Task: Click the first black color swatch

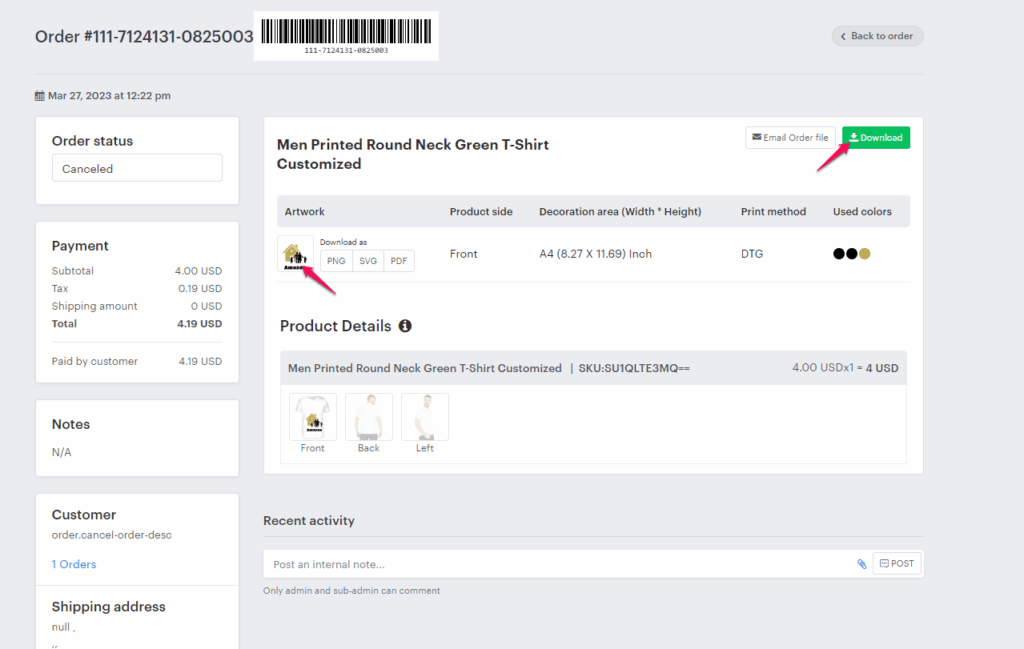Action: coord(839,254)
